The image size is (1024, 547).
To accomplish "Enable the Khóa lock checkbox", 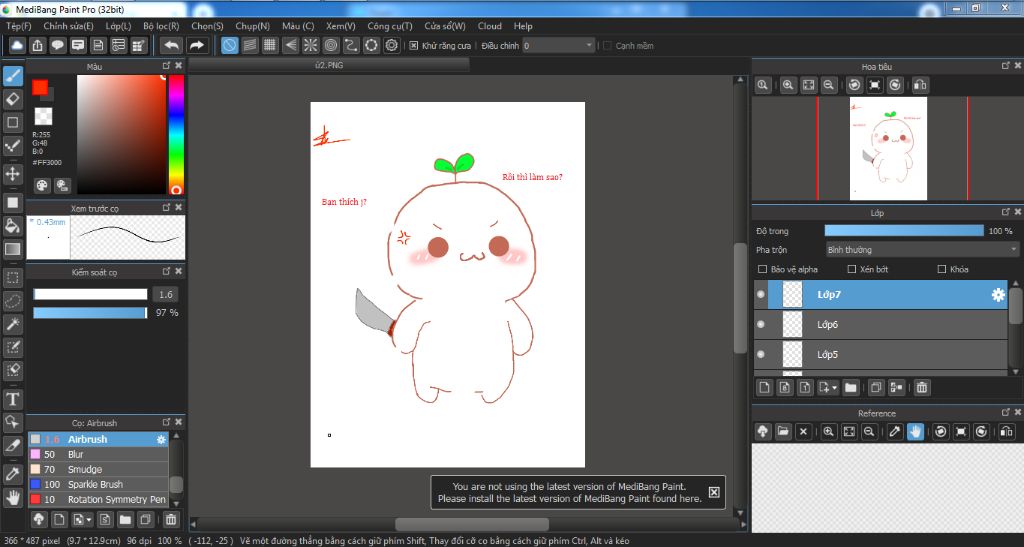I will [x=942, y=269].
